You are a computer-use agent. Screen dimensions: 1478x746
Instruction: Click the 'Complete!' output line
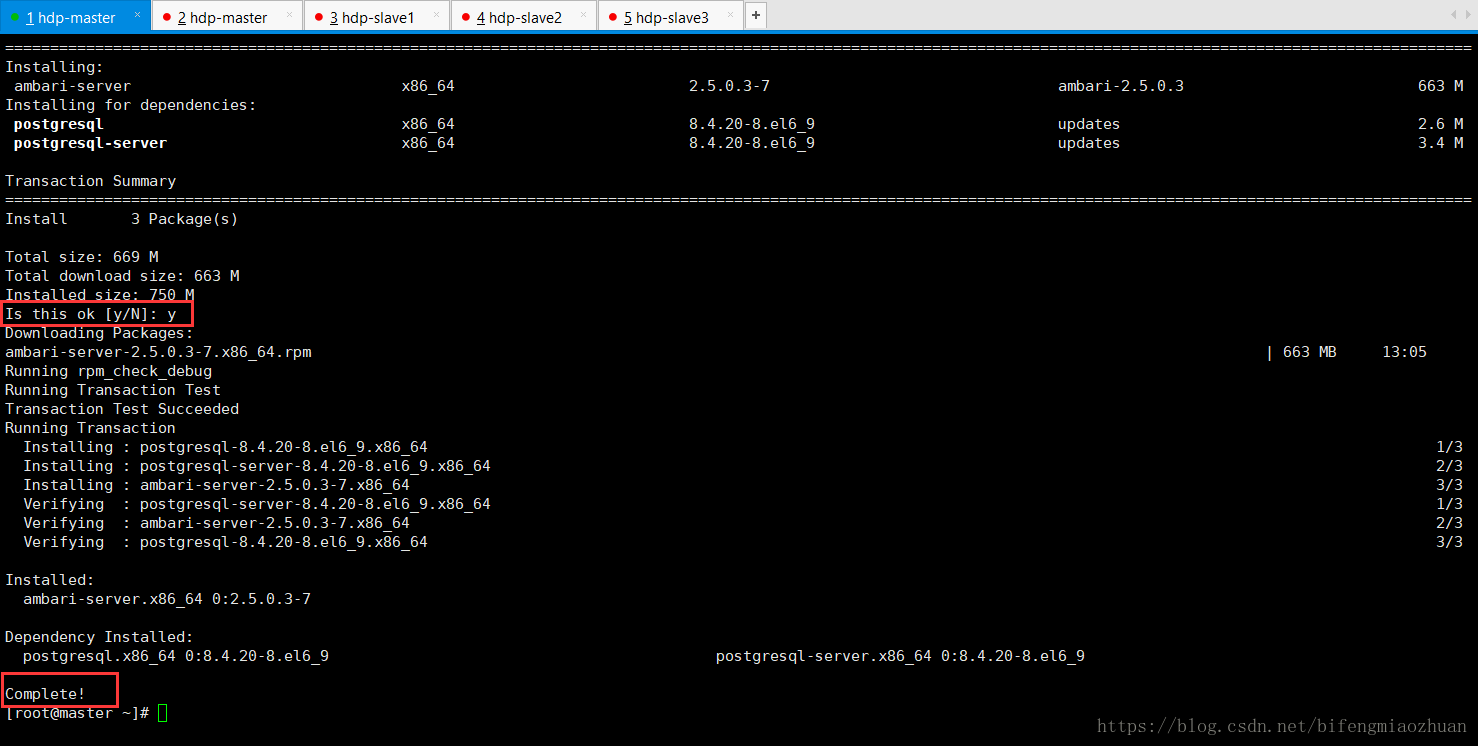[x=46, y=694]
